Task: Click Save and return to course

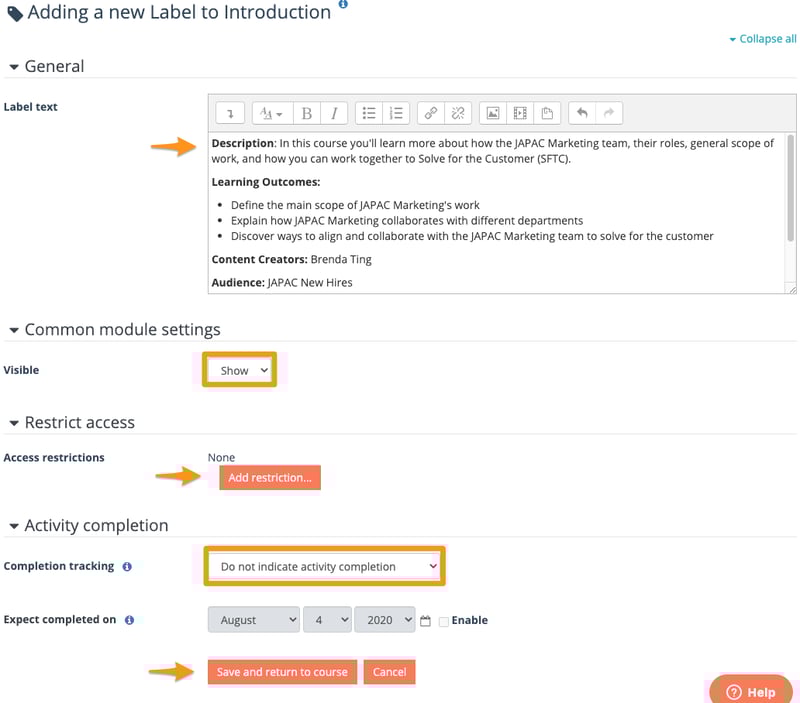Action: point(282,672)
